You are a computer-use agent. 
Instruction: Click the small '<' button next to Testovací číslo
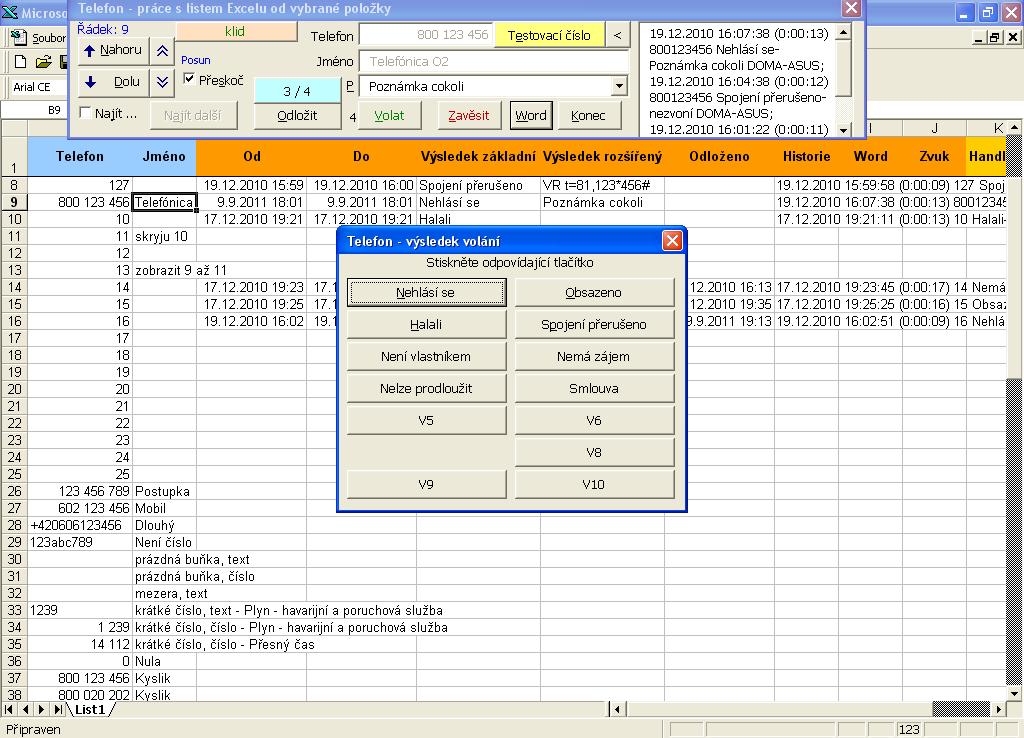[618, 35]
